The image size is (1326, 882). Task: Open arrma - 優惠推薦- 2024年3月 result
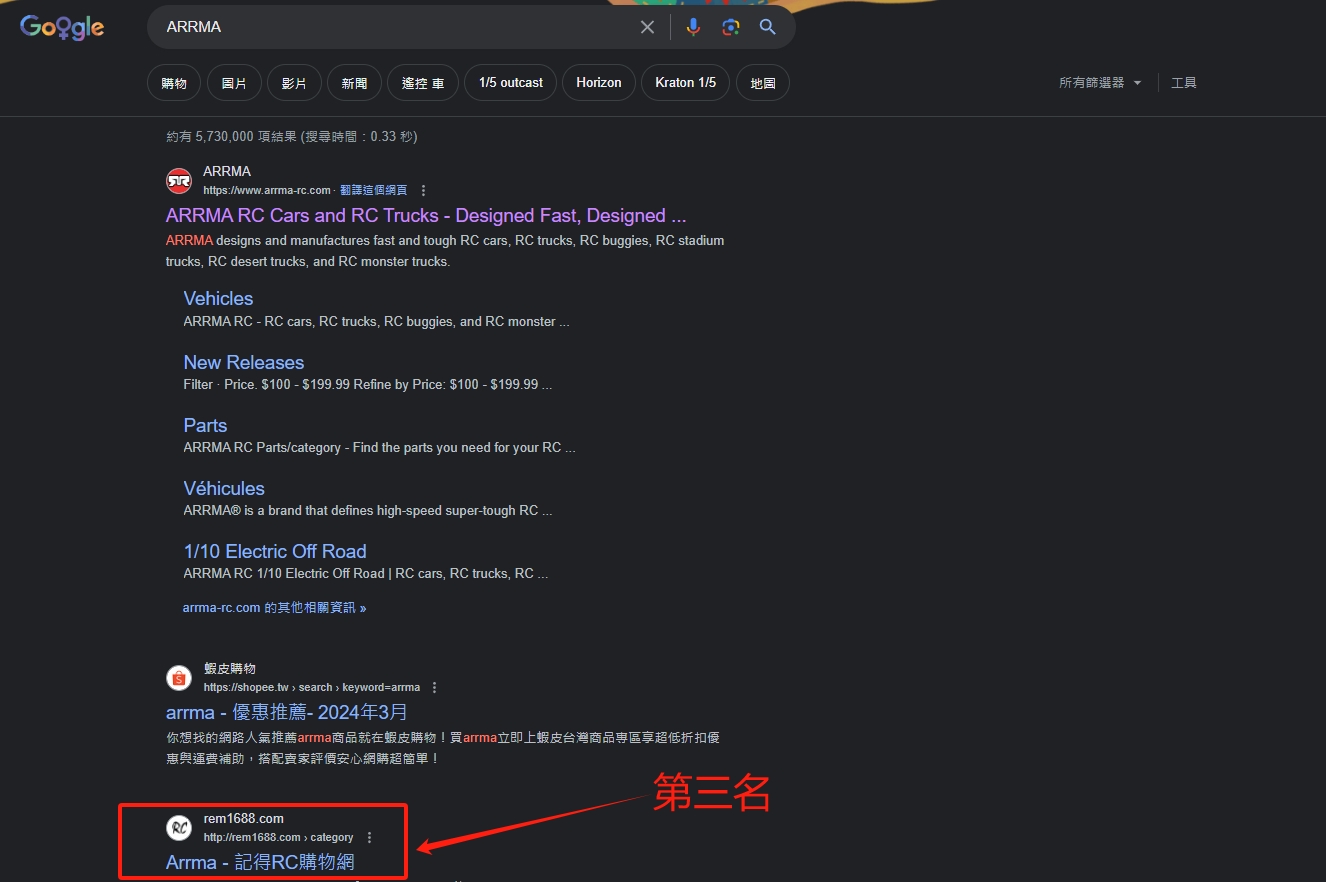287,712
